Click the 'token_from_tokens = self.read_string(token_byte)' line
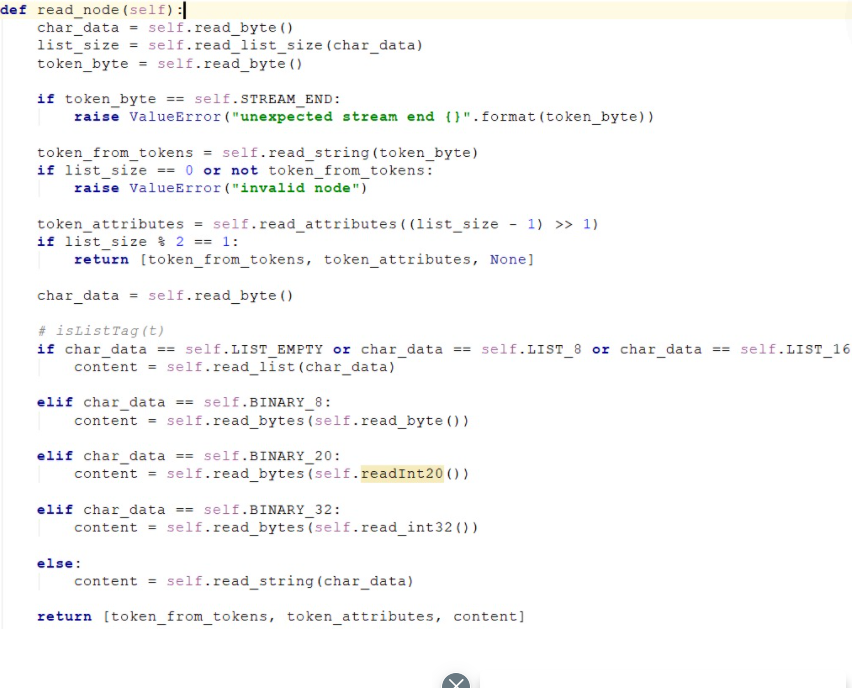 click(x=258, y=153)
